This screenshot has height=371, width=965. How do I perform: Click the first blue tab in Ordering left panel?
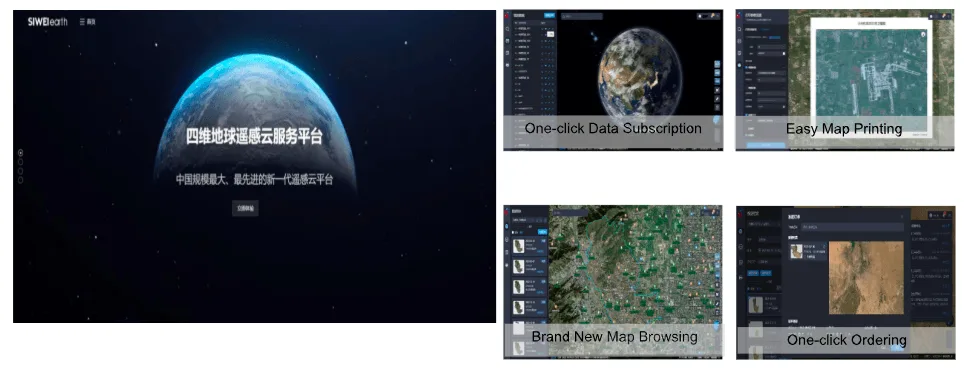click(x=753, y=273)
